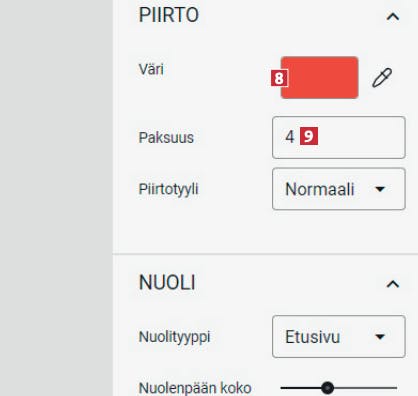Viewport: 418px width, 396px height.
Task: Open the red Väri color swatch
Action: pyautogui.click(x=319, y=78)
